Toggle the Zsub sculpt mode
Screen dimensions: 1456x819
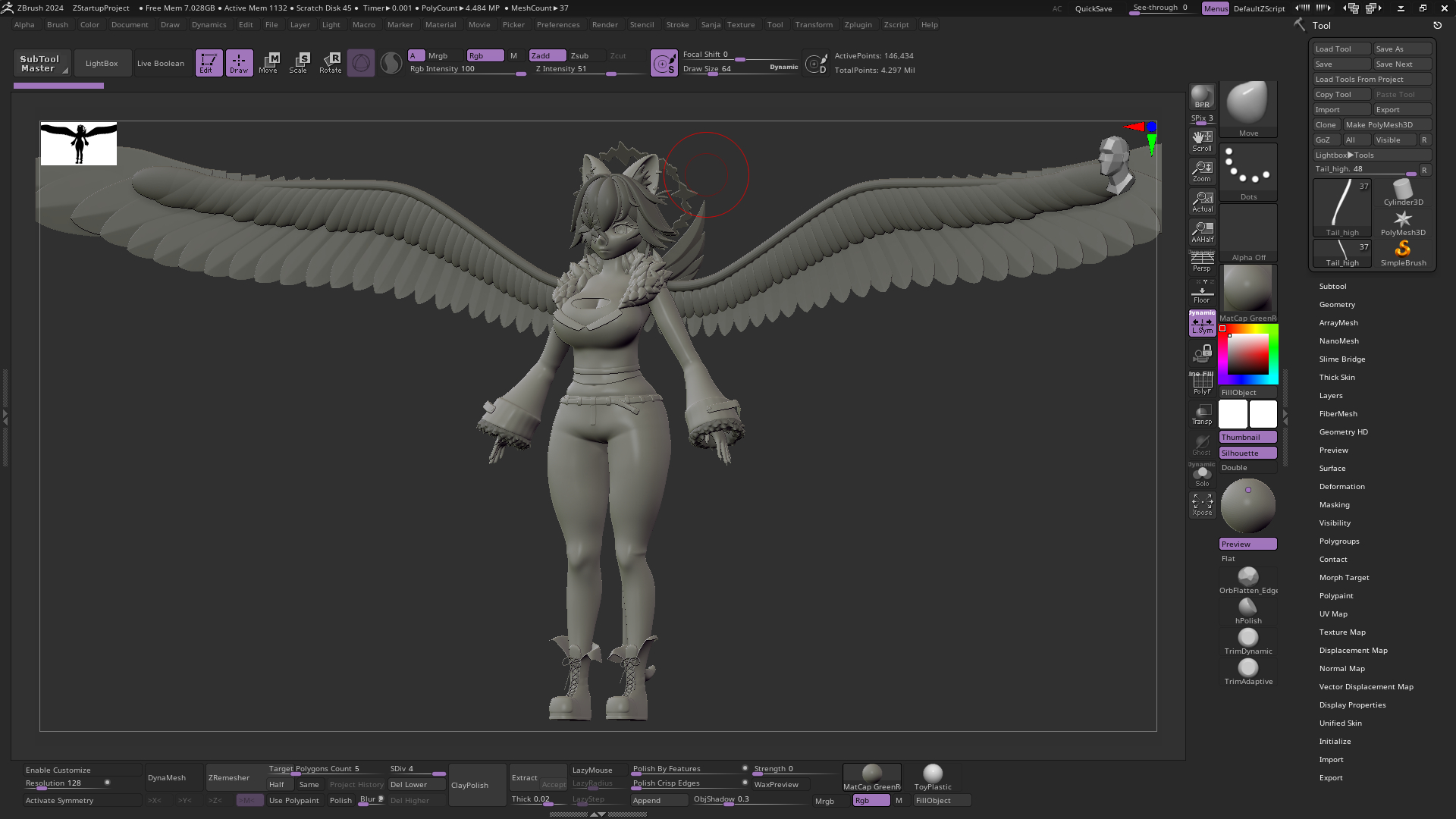[580, 55]
